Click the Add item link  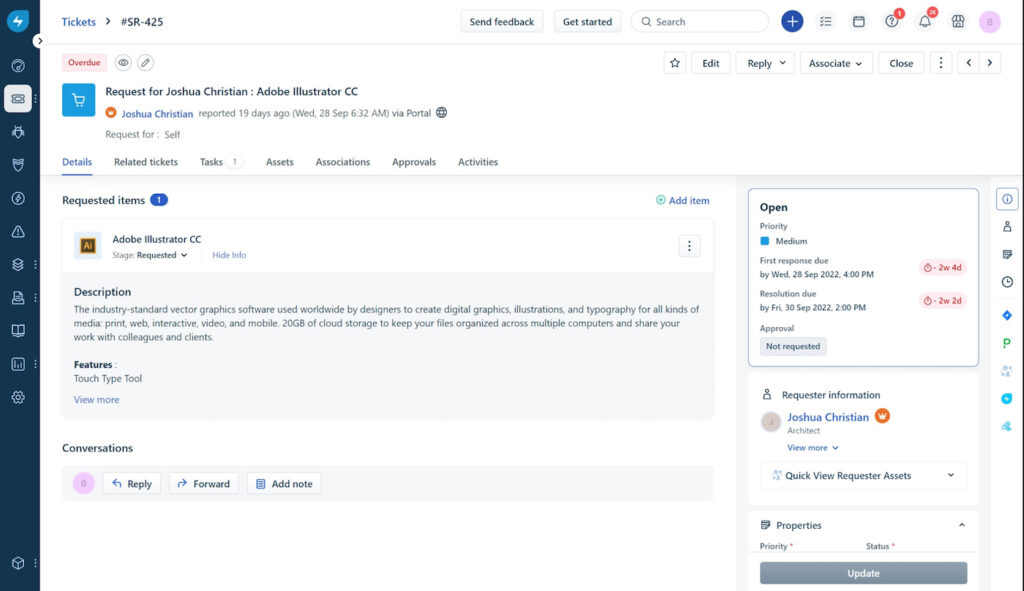point(682,200)
